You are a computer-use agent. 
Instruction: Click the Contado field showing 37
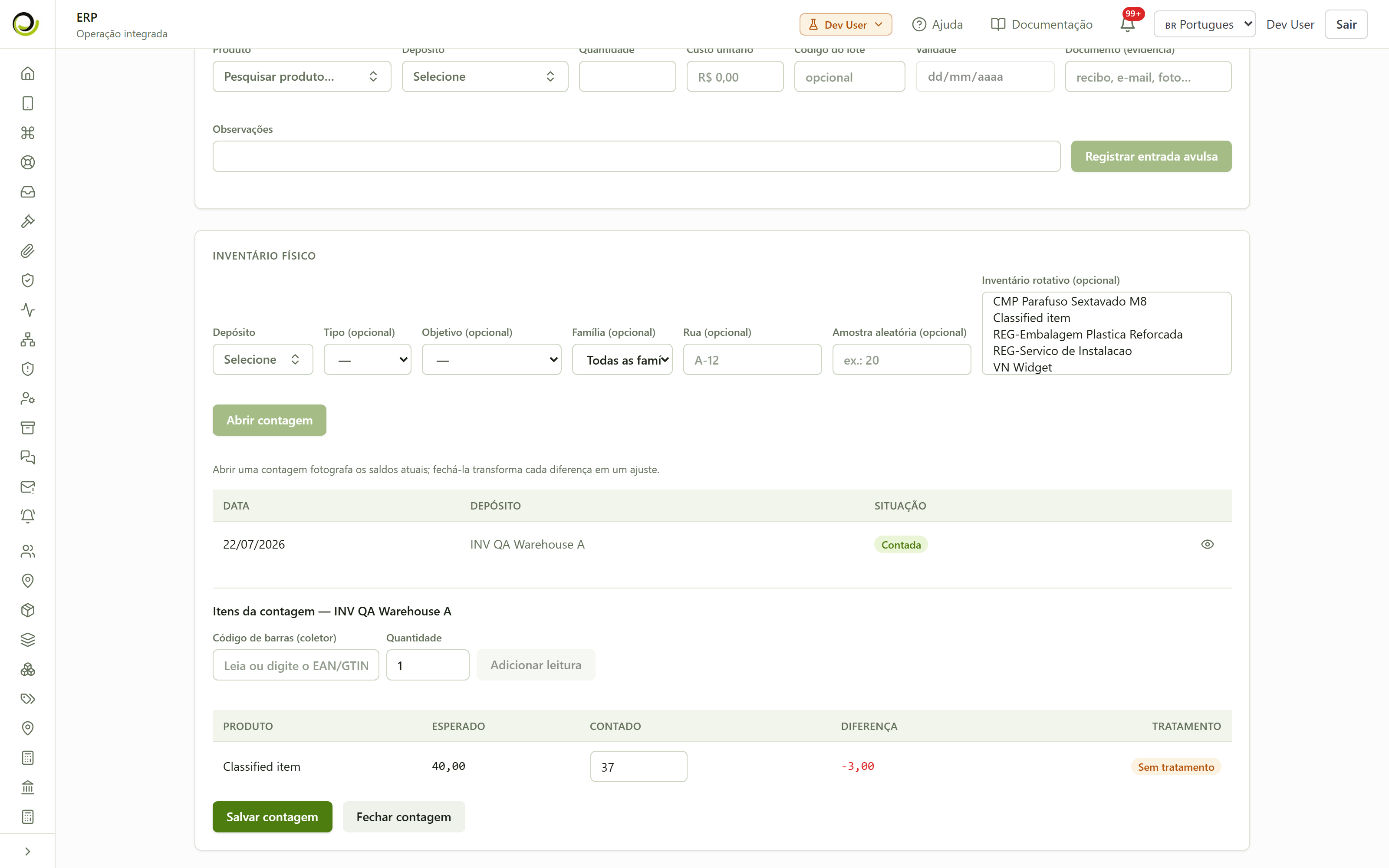coord(638,766)
